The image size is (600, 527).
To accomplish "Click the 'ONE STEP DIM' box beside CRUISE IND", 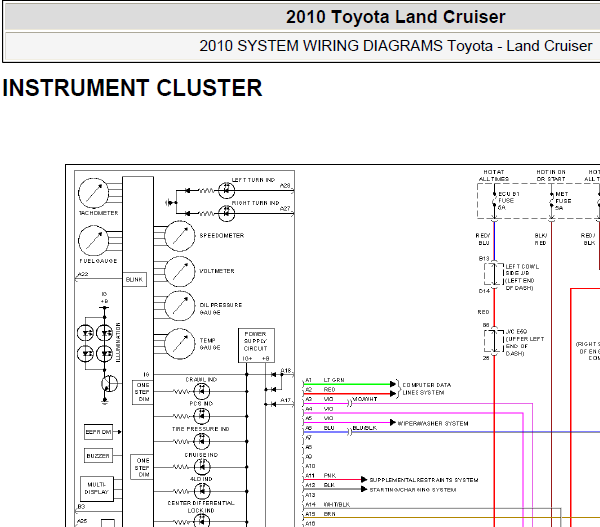I will coord(142,467).
